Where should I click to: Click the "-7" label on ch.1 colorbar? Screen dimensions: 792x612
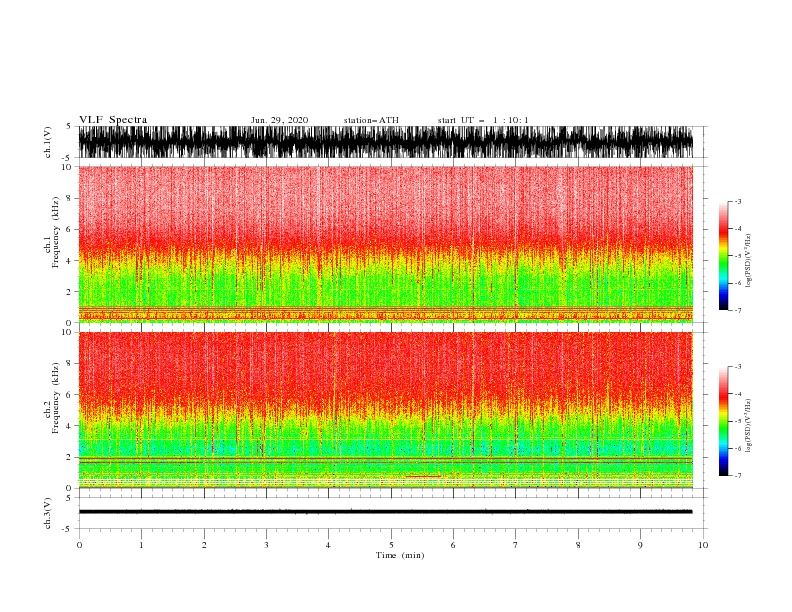(738, 310)
